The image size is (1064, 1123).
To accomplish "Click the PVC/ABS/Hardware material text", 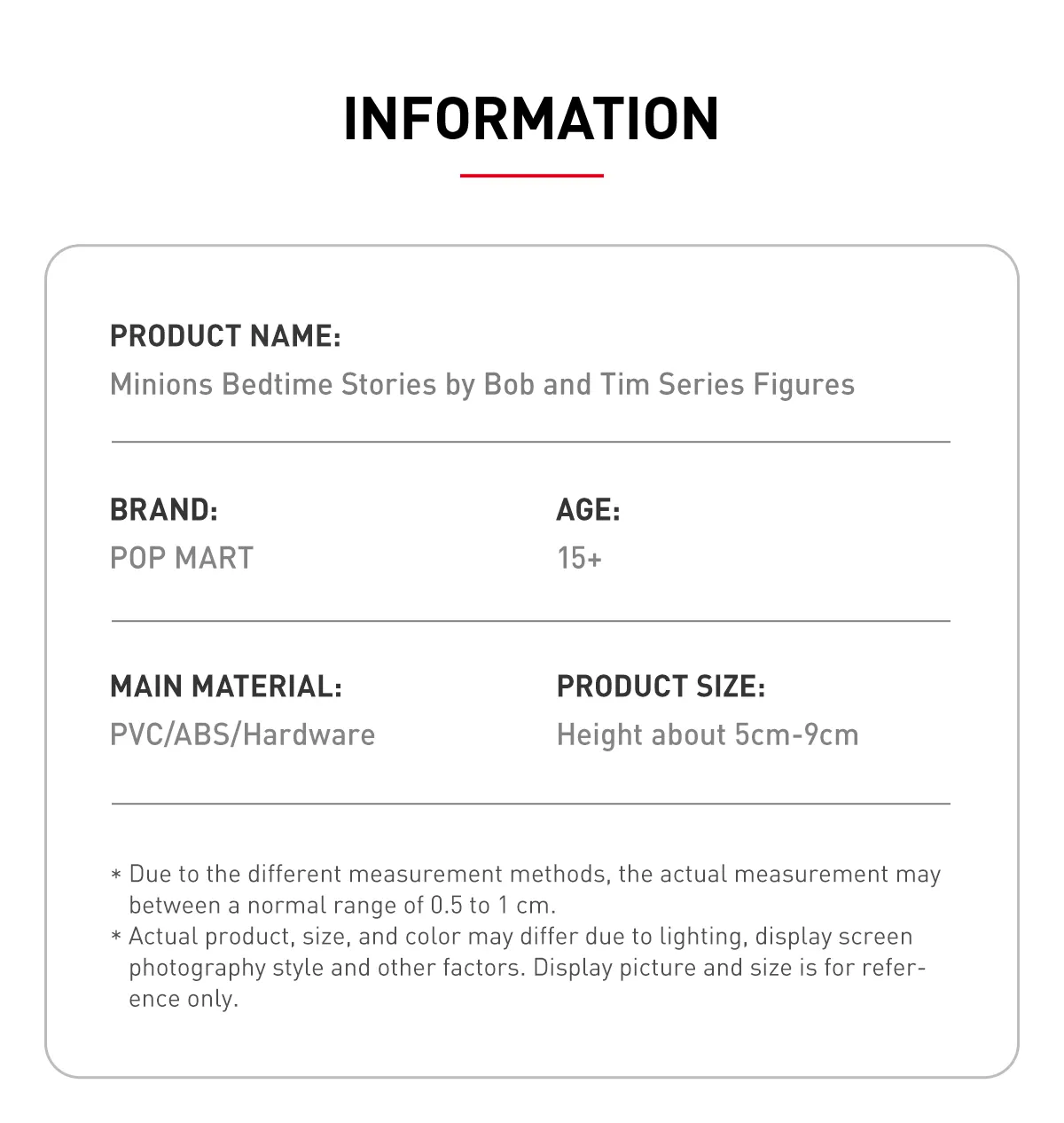I will [243, 735].
